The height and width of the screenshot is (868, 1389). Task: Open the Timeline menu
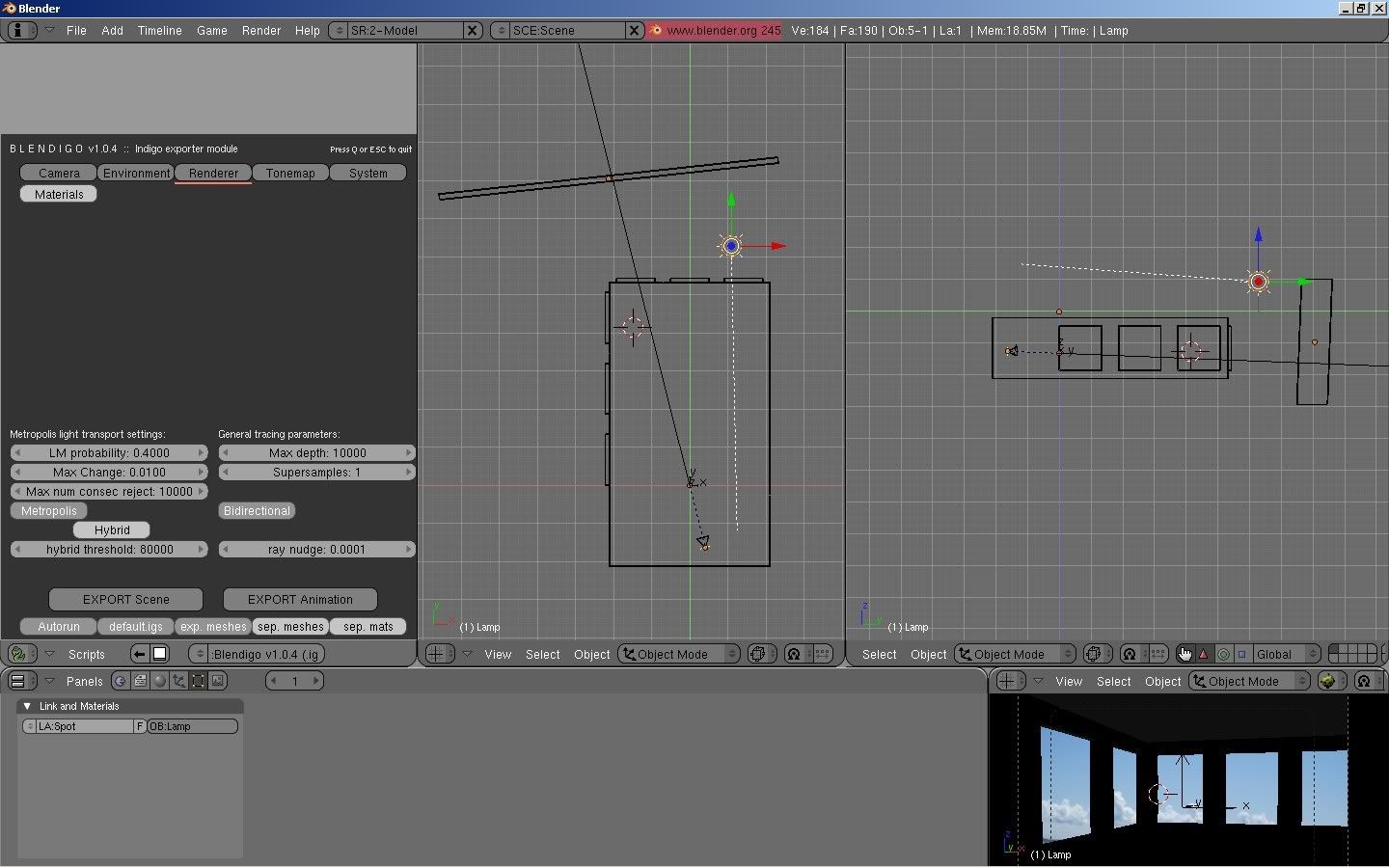[159, 30]
